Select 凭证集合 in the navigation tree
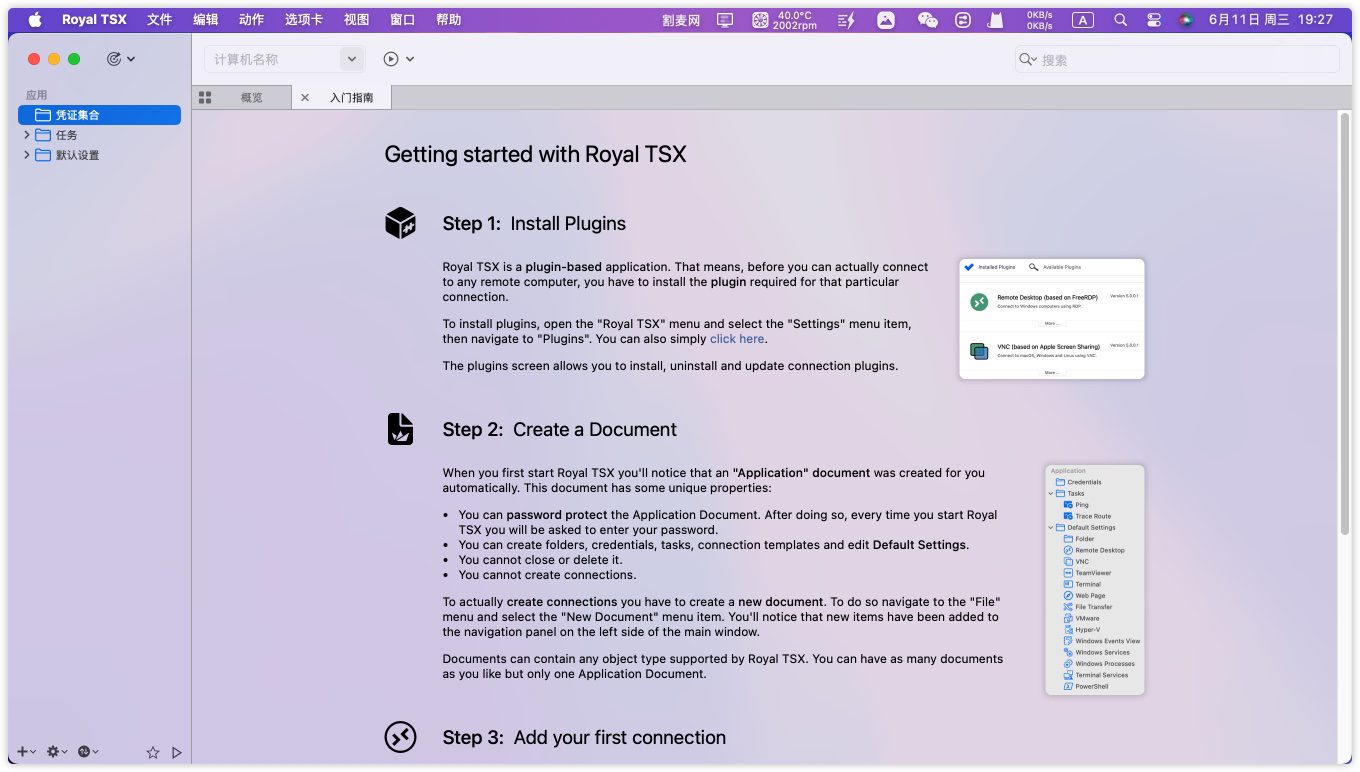1360x772 pixels. (x=99, y=115)
